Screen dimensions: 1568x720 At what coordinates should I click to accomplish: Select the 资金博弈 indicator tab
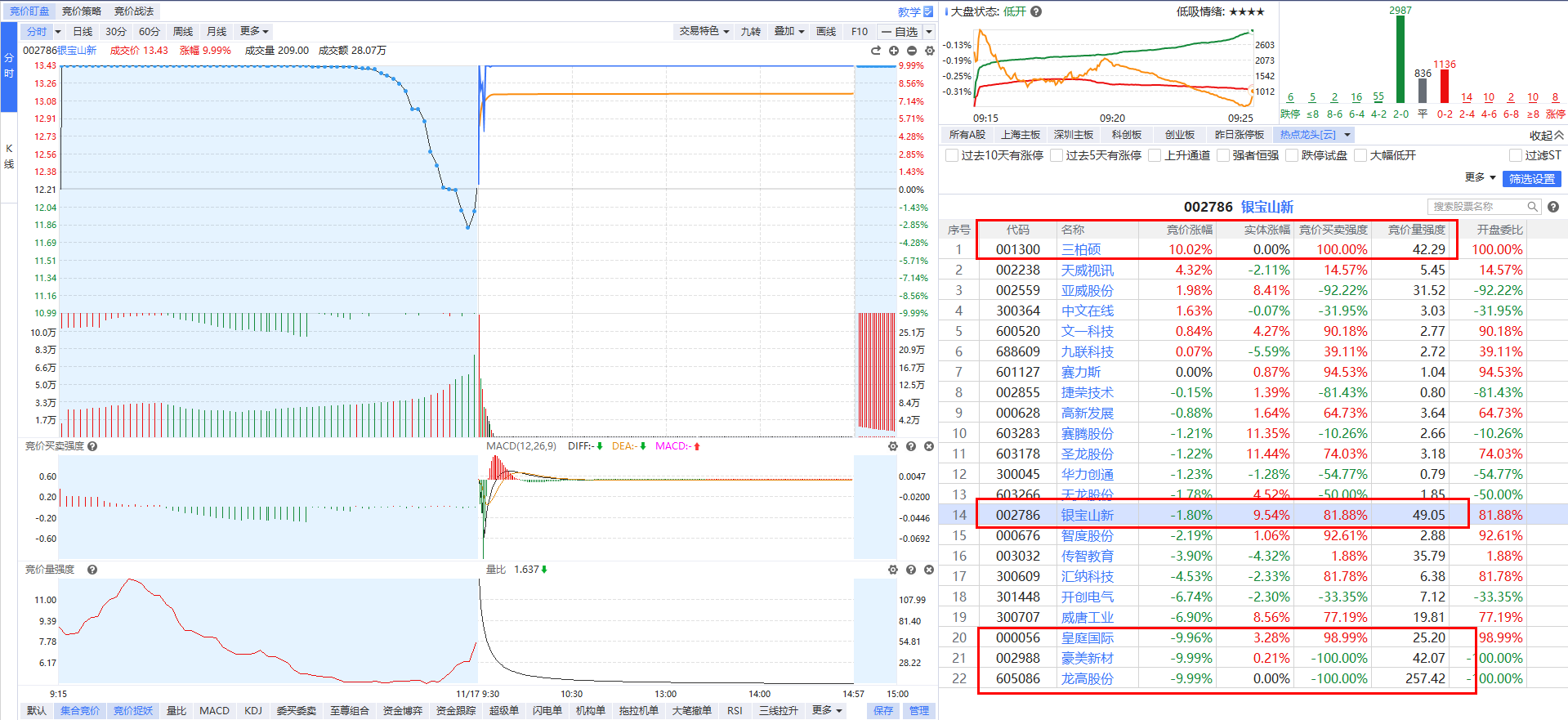[x=403, y=710]
